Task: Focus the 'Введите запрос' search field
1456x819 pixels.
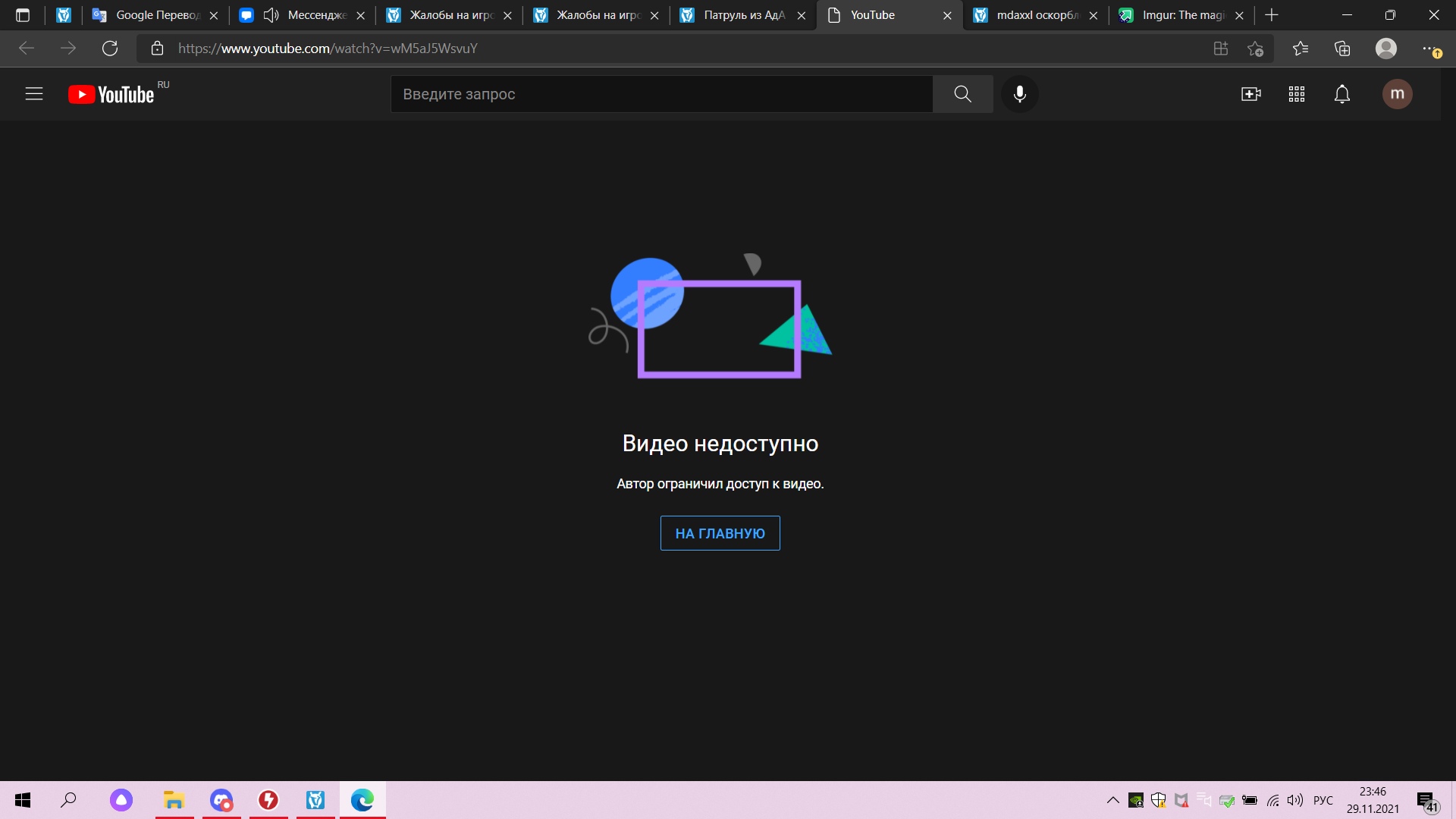Action: 660,94
